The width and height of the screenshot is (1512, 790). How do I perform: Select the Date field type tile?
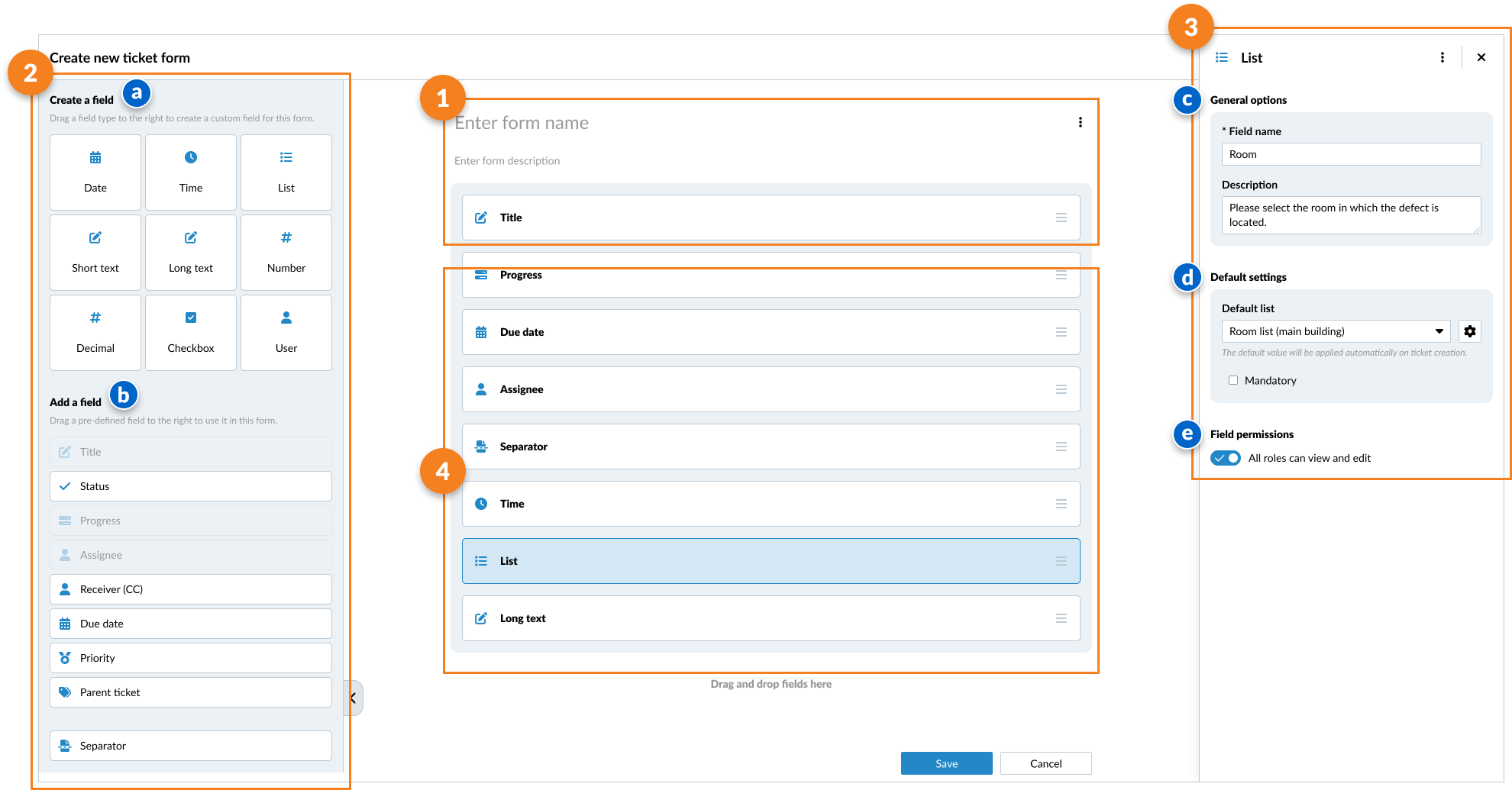(95, 173)
